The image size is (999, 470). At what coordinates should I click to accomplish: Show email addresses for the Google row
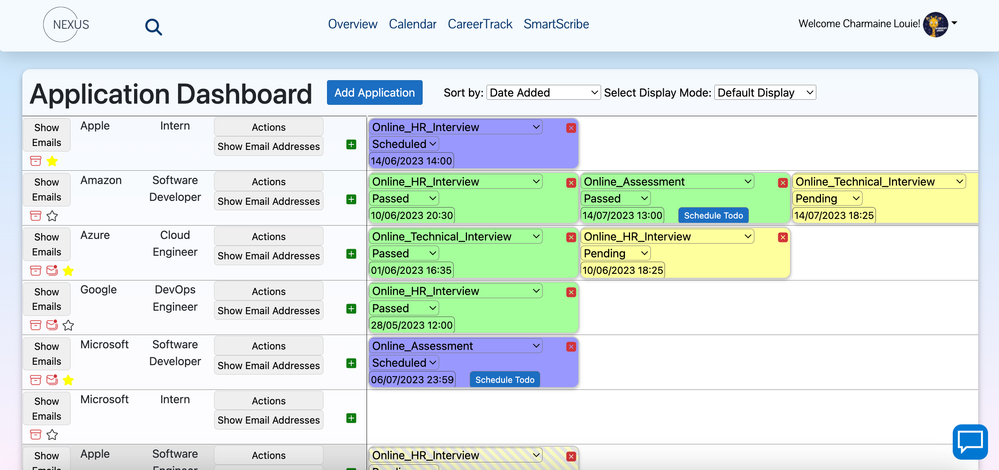coord(269,310)
